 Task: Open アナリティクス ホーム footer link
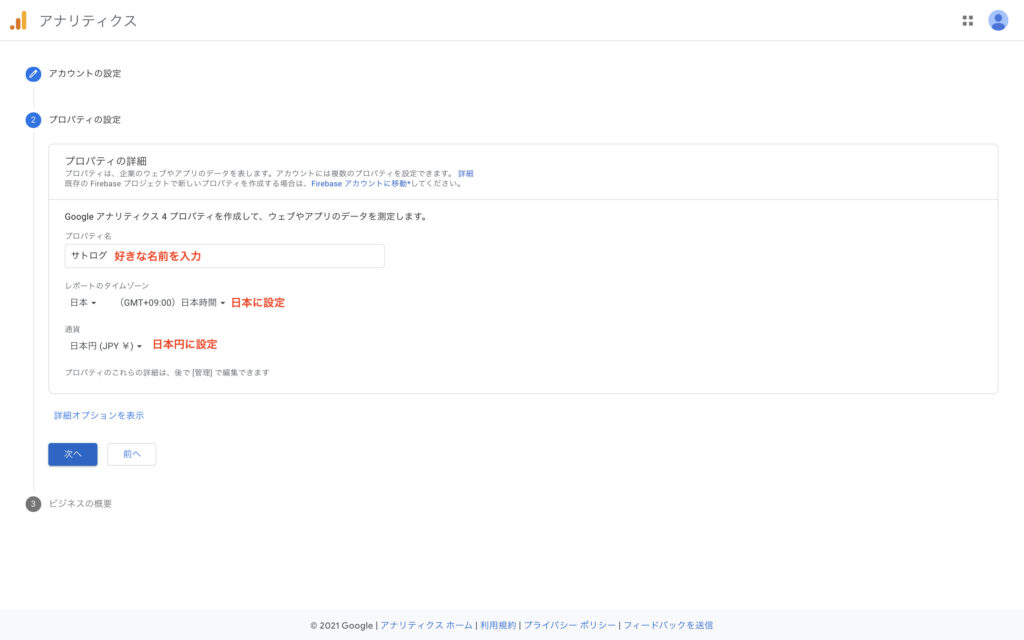tap(426, 626)
